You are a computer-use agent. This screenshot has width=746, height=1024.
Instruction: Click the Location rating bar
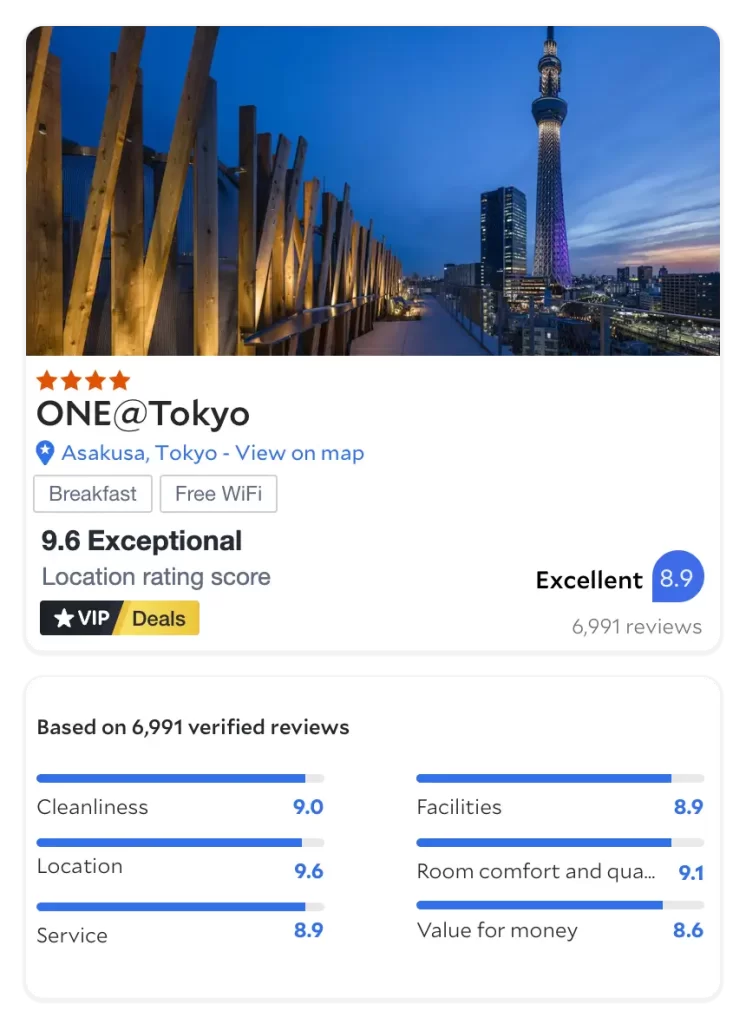pos(180,843)
